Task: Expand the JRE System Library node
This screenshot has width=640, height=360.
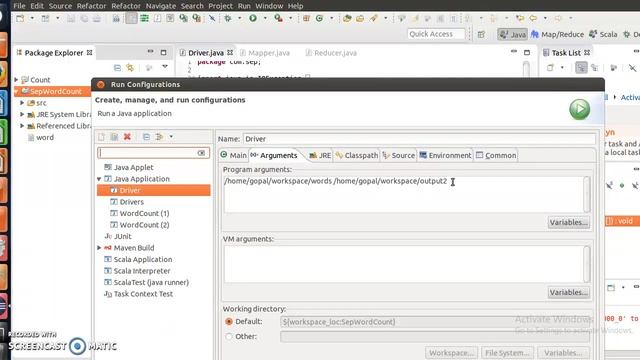Action: pyautogui.click(x=22, y=114)
